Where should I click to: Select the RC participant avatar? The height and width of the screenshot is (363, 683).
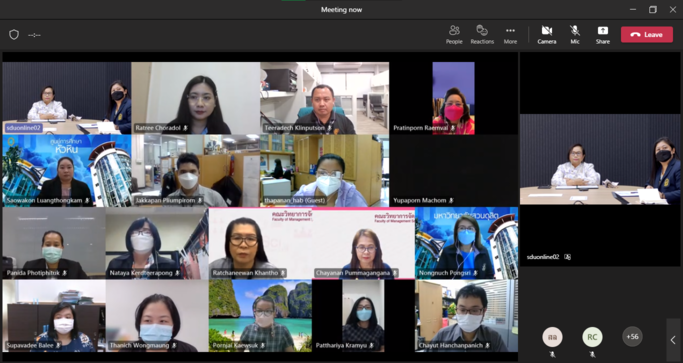pos(592,337)
